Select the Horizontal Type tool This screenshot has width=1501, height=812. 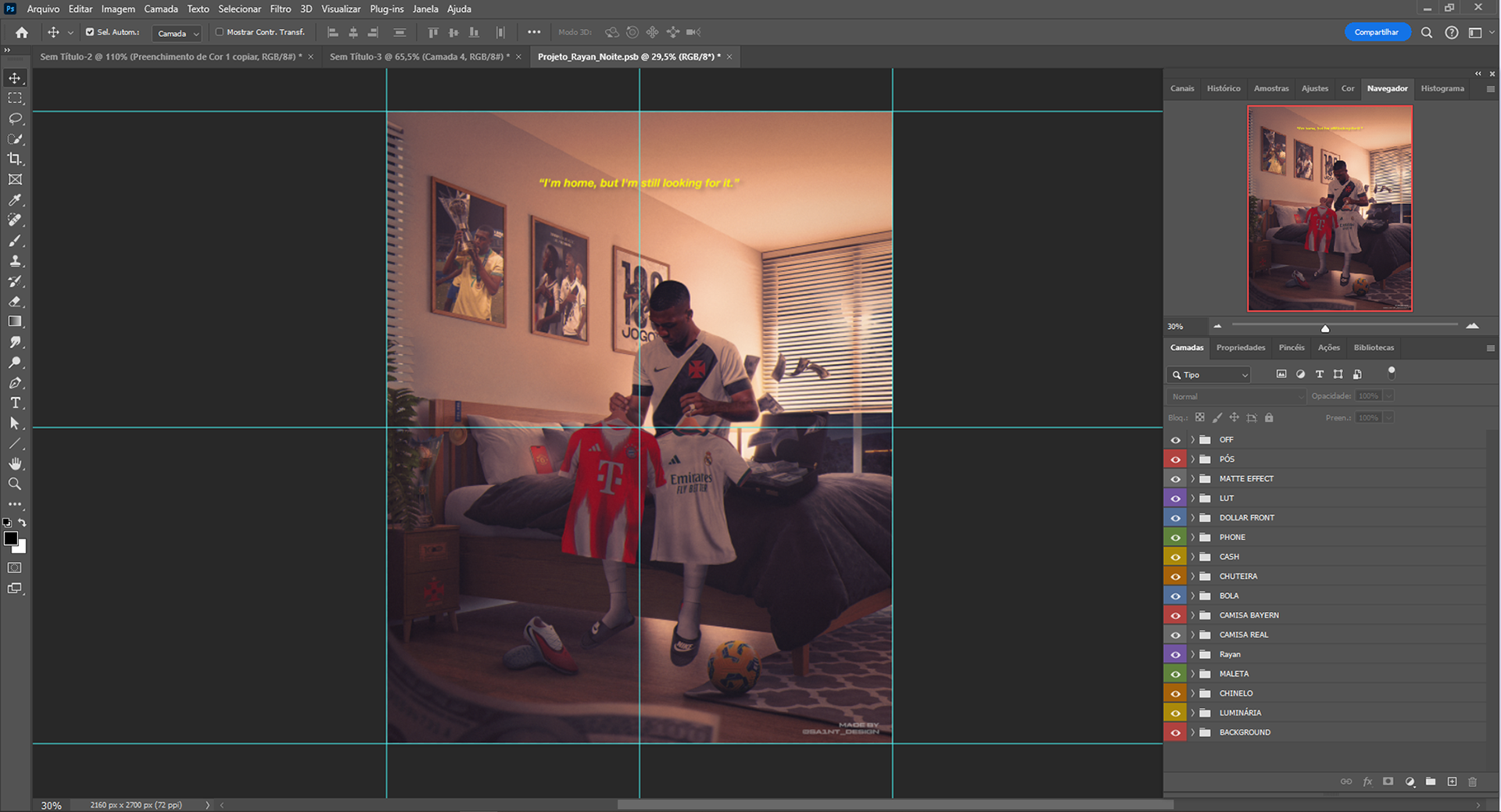(15, 403)
